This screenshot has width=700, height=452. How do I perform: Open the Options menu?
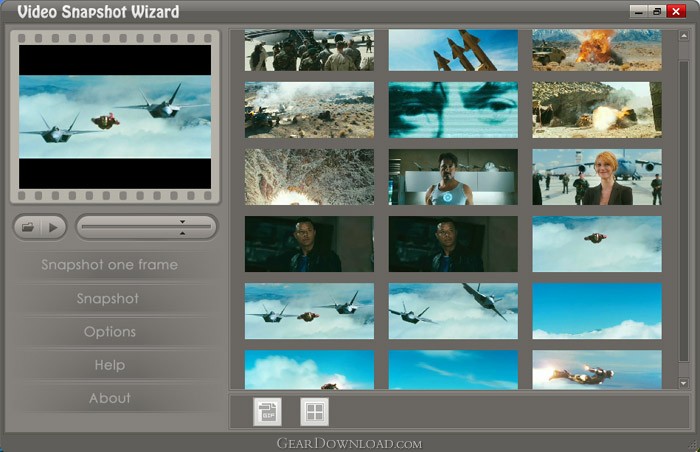(x=110, y=331)
